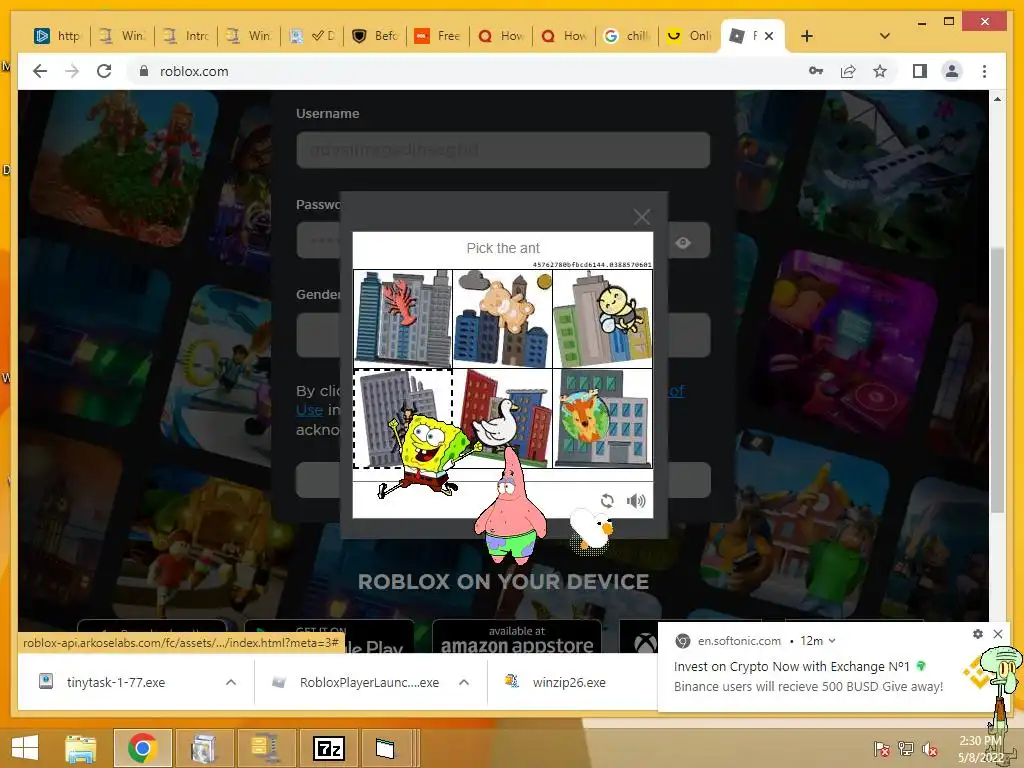
Task: Open 7-Zip from the taskbar
Action: pyautogui.click(x=329, y=748)
